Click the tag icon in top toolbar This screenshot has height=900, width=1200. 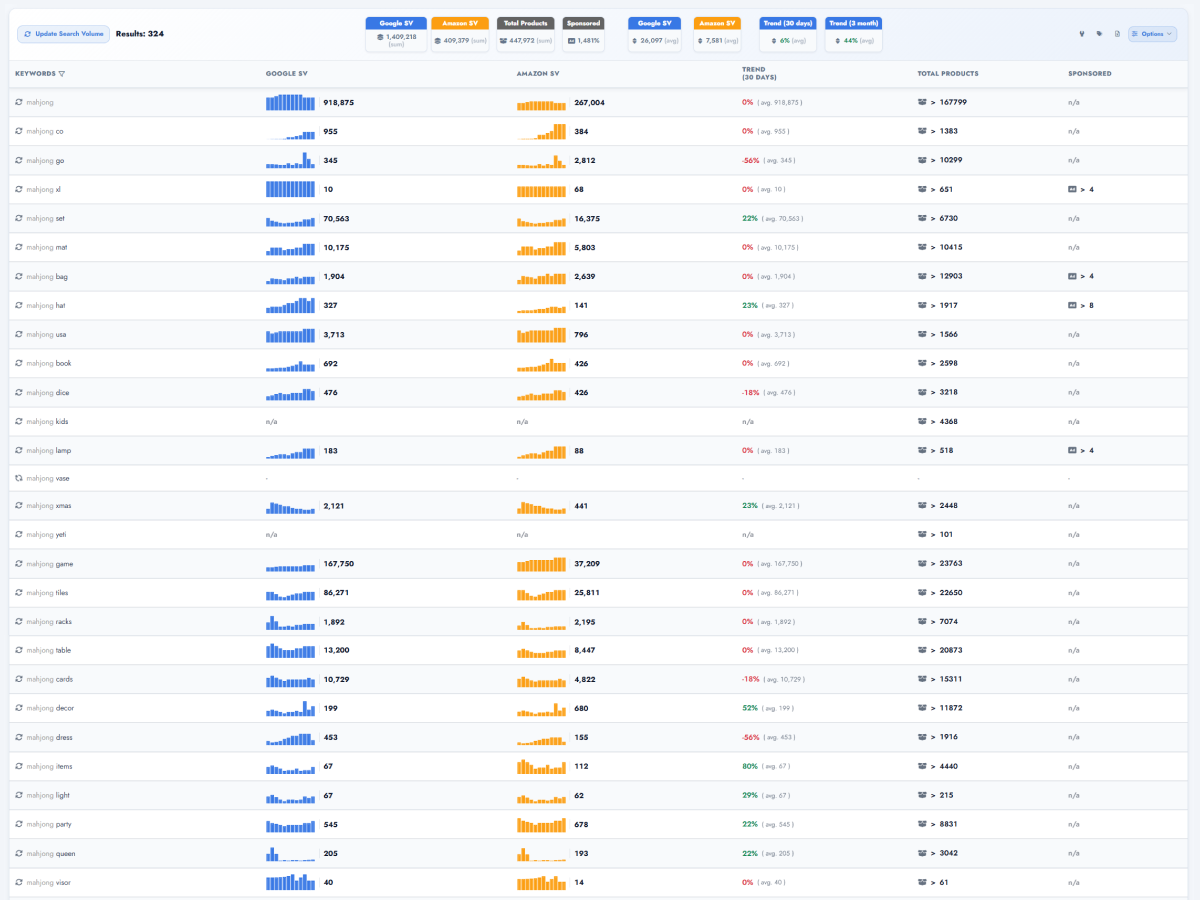(x=1099, y=34)
